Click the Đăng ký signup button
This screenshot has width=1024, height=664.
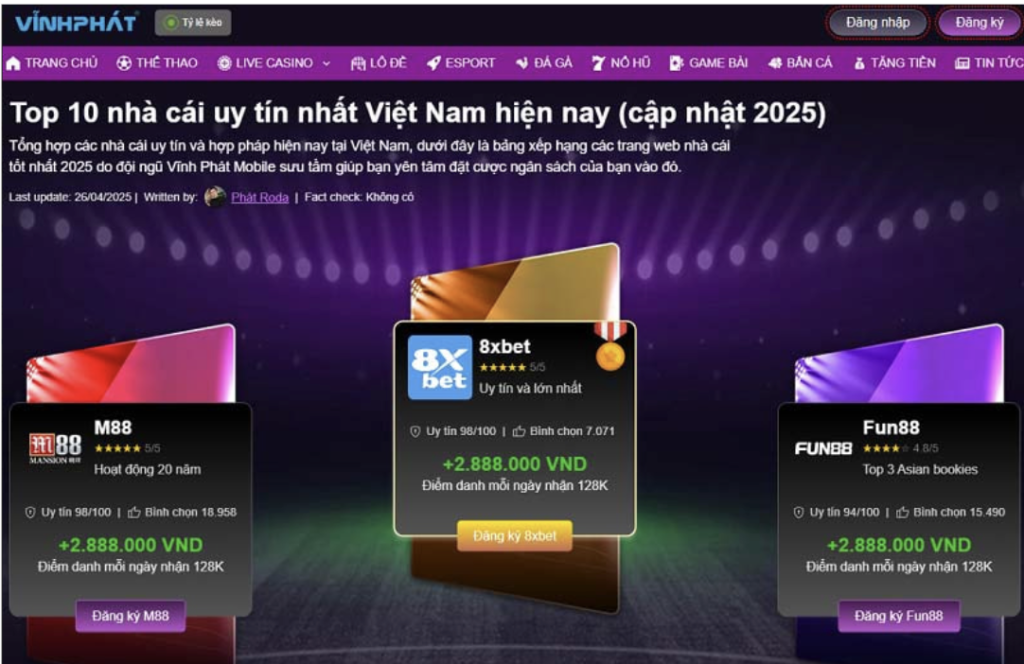[x=979, y=23]
